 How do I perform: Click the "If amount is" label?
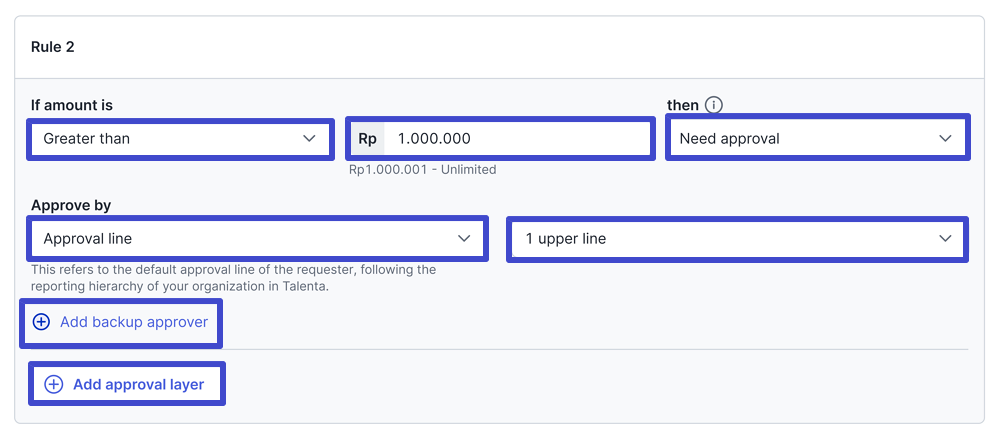point(72,105)
